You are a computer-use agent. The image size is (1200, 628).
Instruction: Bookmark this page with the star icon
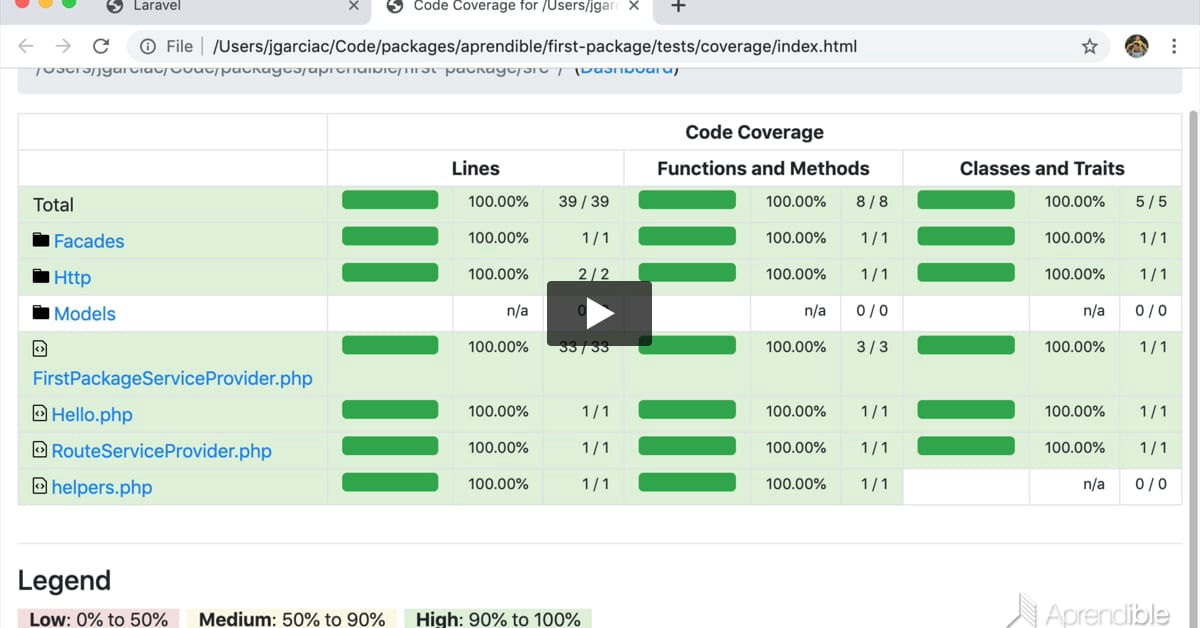coord(1090,46)
